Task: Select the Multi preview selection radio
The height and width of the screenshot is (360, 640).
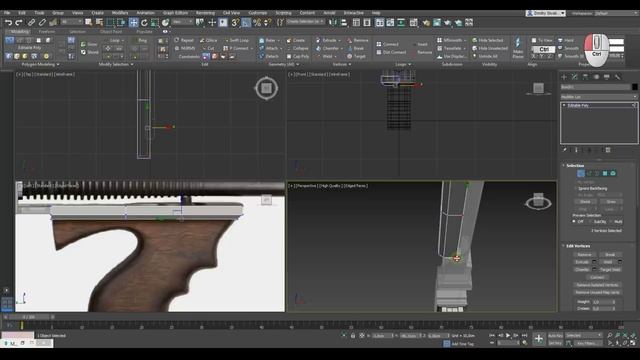Action: (x=611, y=222)
